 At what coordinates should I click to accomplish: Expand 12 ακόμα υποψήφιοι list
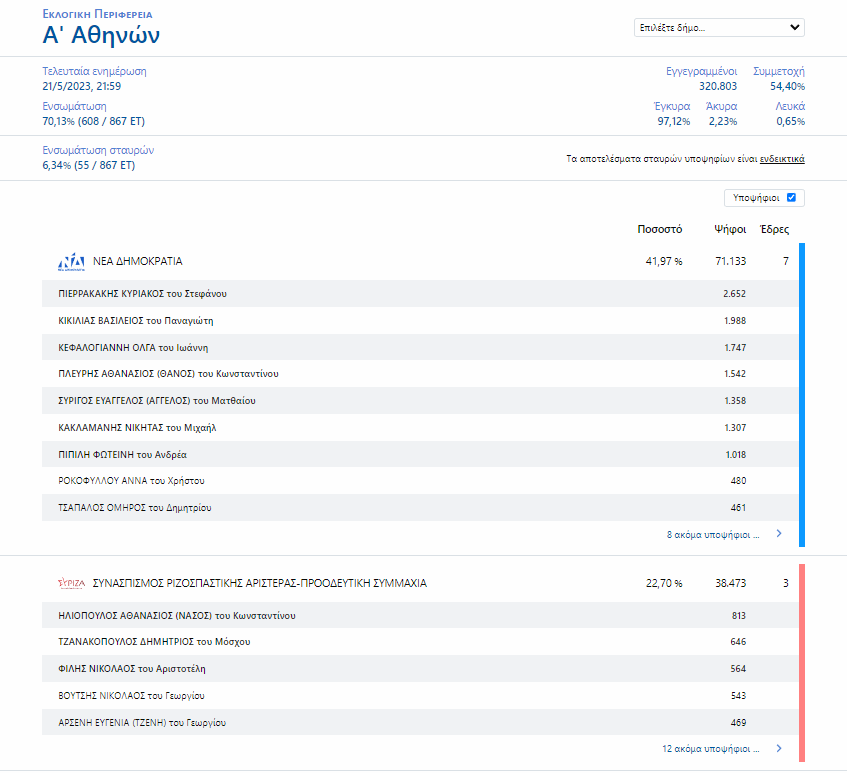(710, 749)
